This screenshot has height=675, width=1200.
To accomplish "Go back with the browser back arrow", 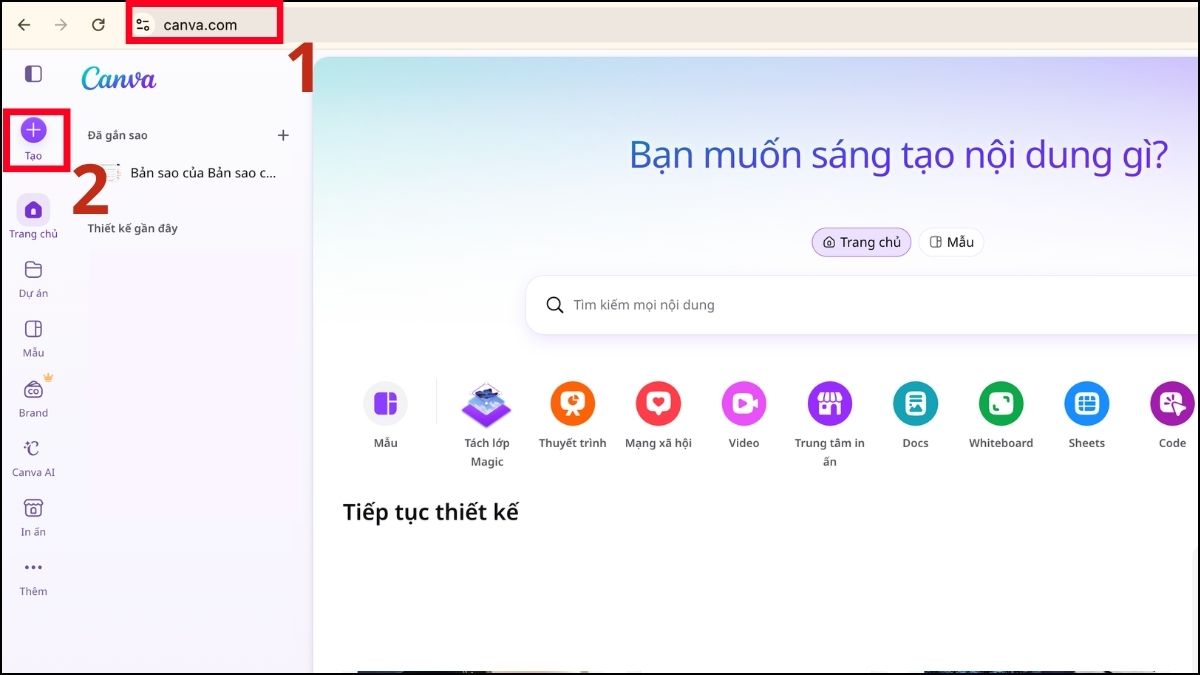I will point(24,25).
